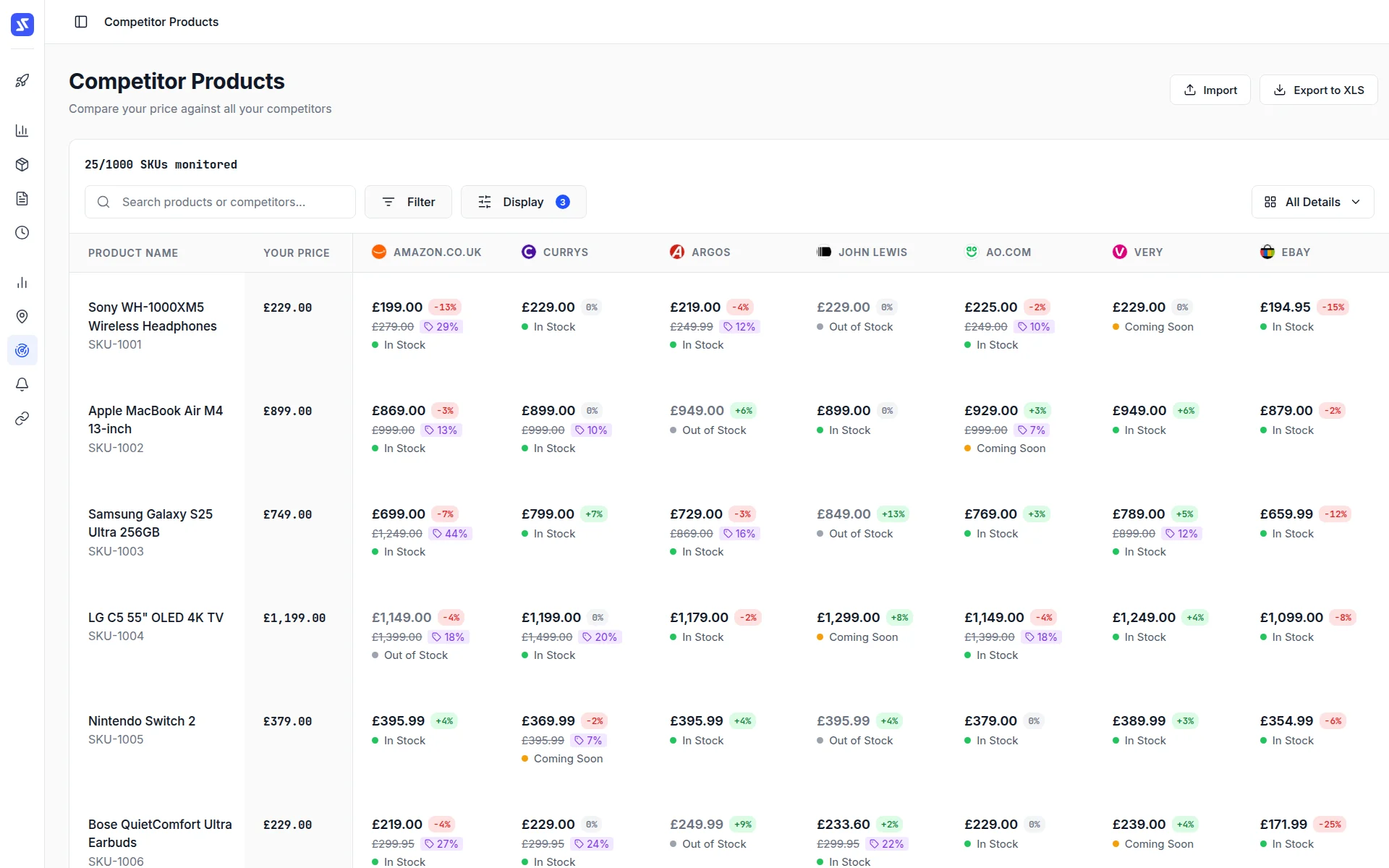Click the eBay logo icon

(1267, 252)
